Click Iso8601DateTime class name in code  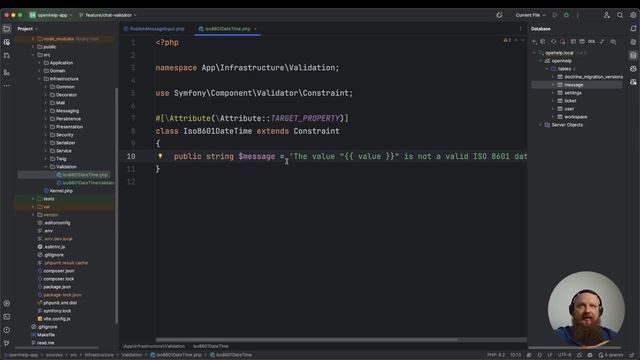(218, 131)
